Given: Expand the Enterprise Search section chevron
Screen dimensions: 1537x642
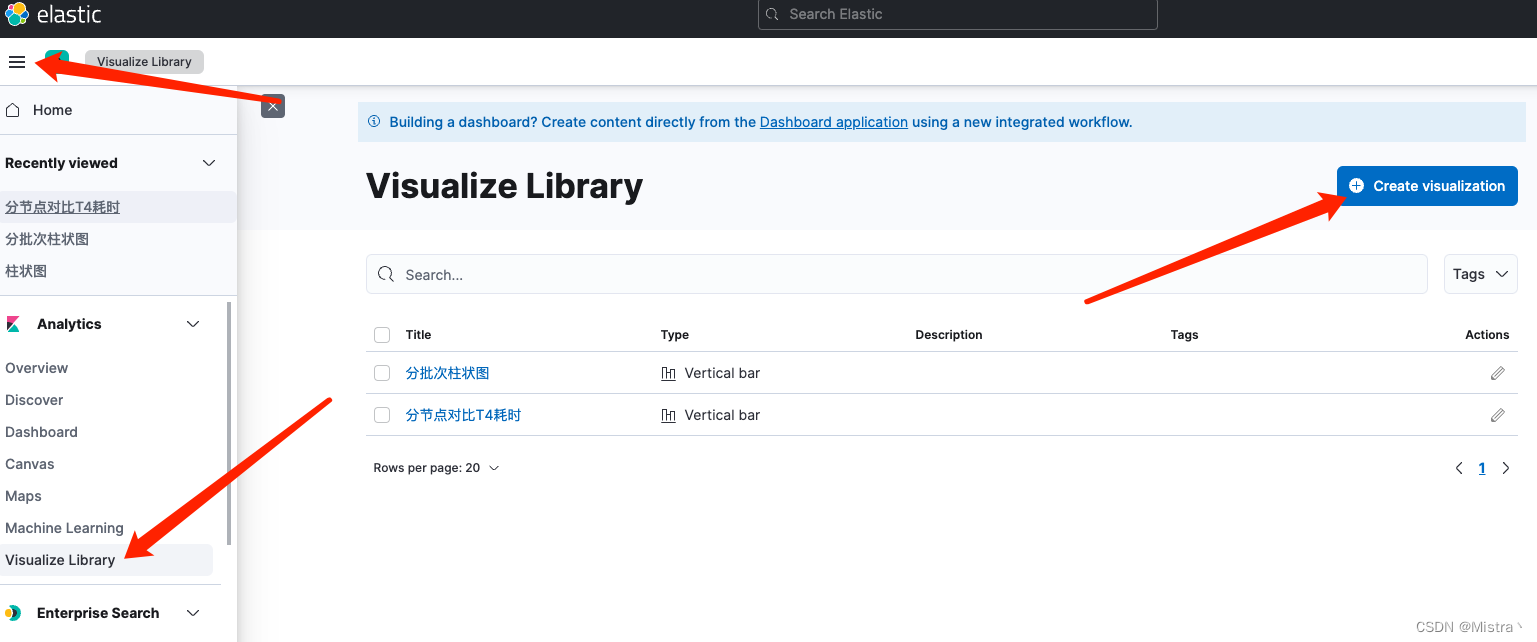Looking at the screenshot, I should pos(194,613).
